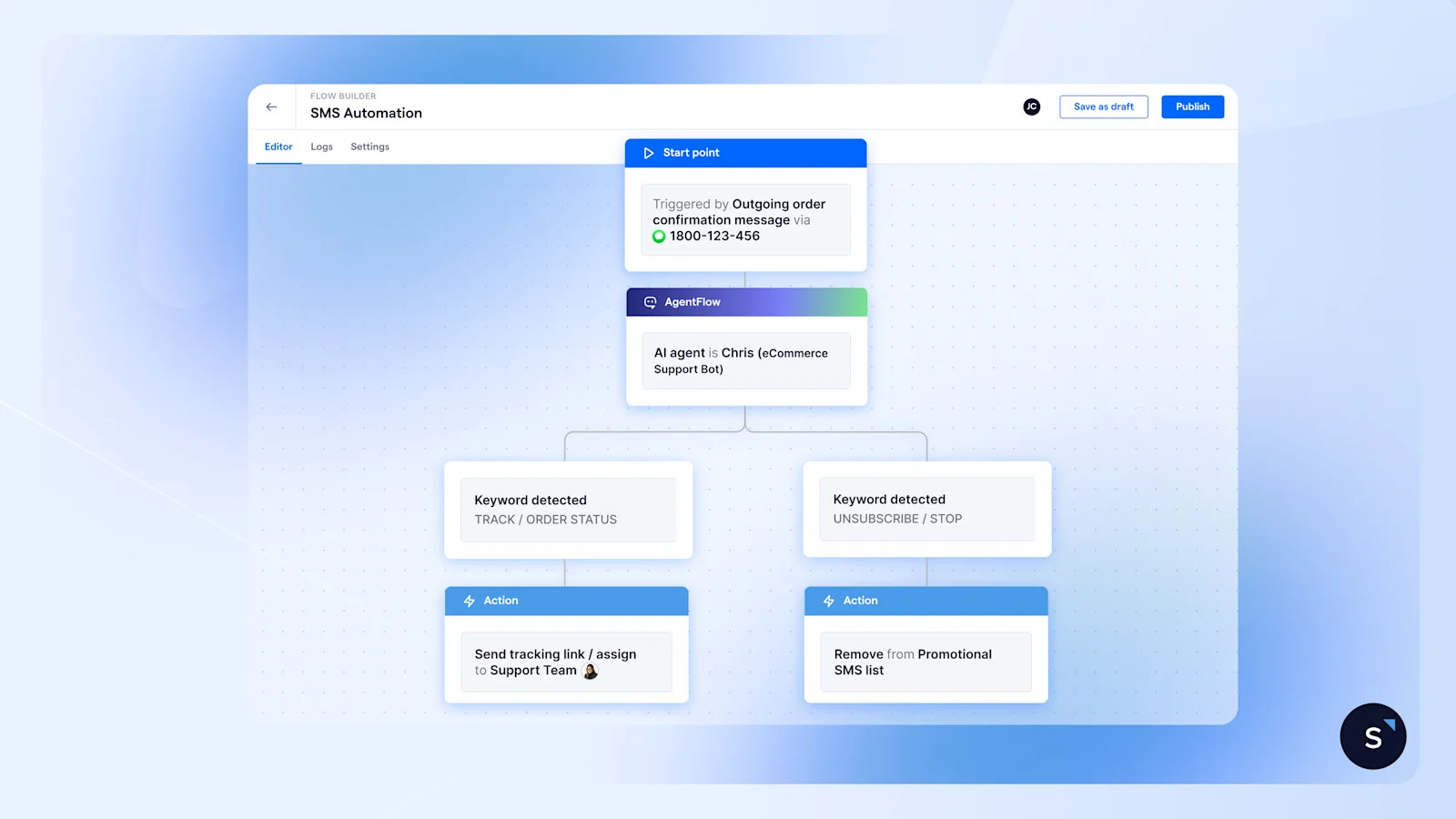Image resolution: width=1456 pixels, height=819 pixels.
Task: Click the AgentFlow chatbot icon
Action: coord(649,302)
